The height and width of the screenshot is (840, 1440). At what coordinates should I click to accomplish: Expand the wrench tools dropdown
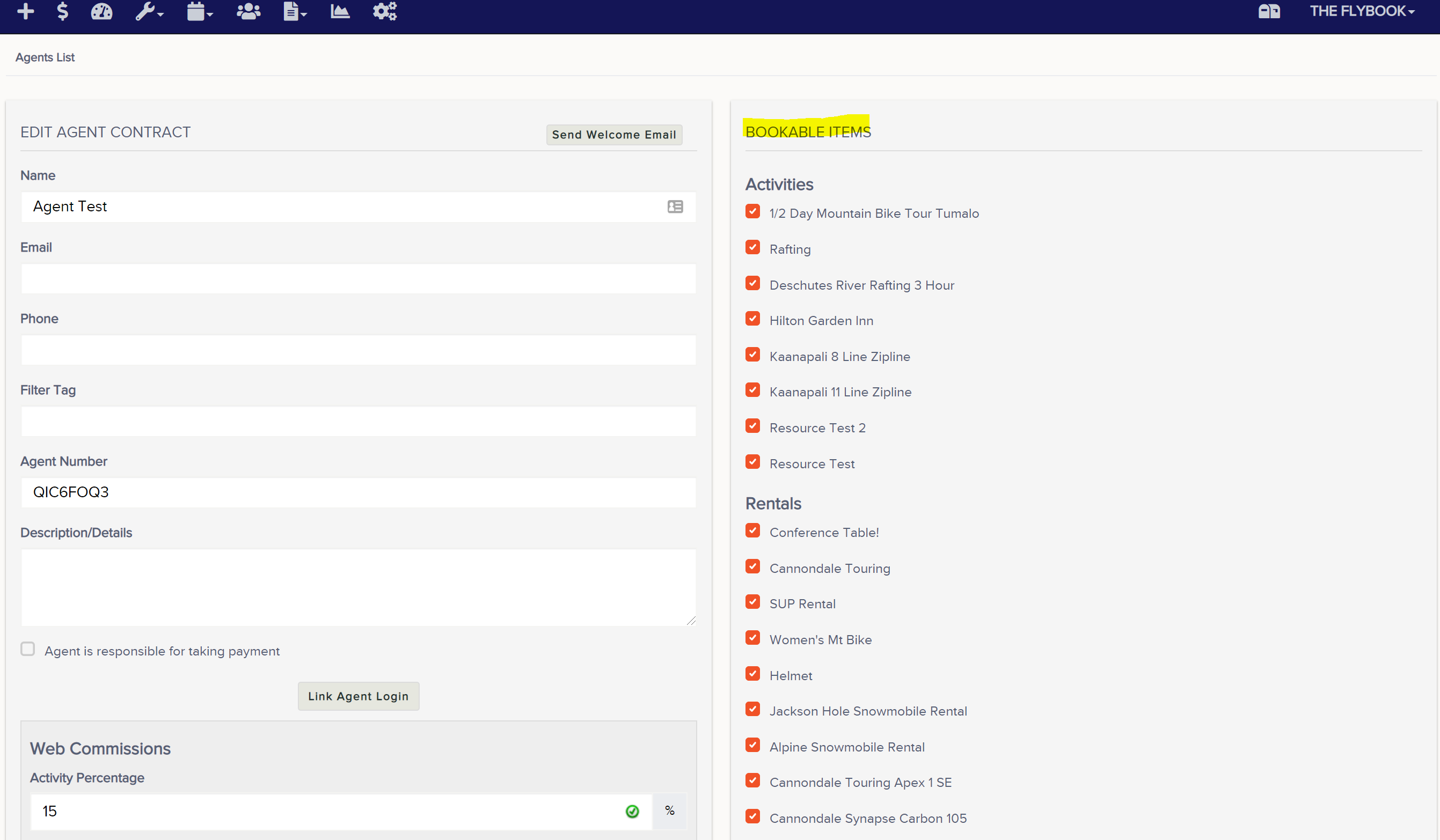click(x=150, y=11)
